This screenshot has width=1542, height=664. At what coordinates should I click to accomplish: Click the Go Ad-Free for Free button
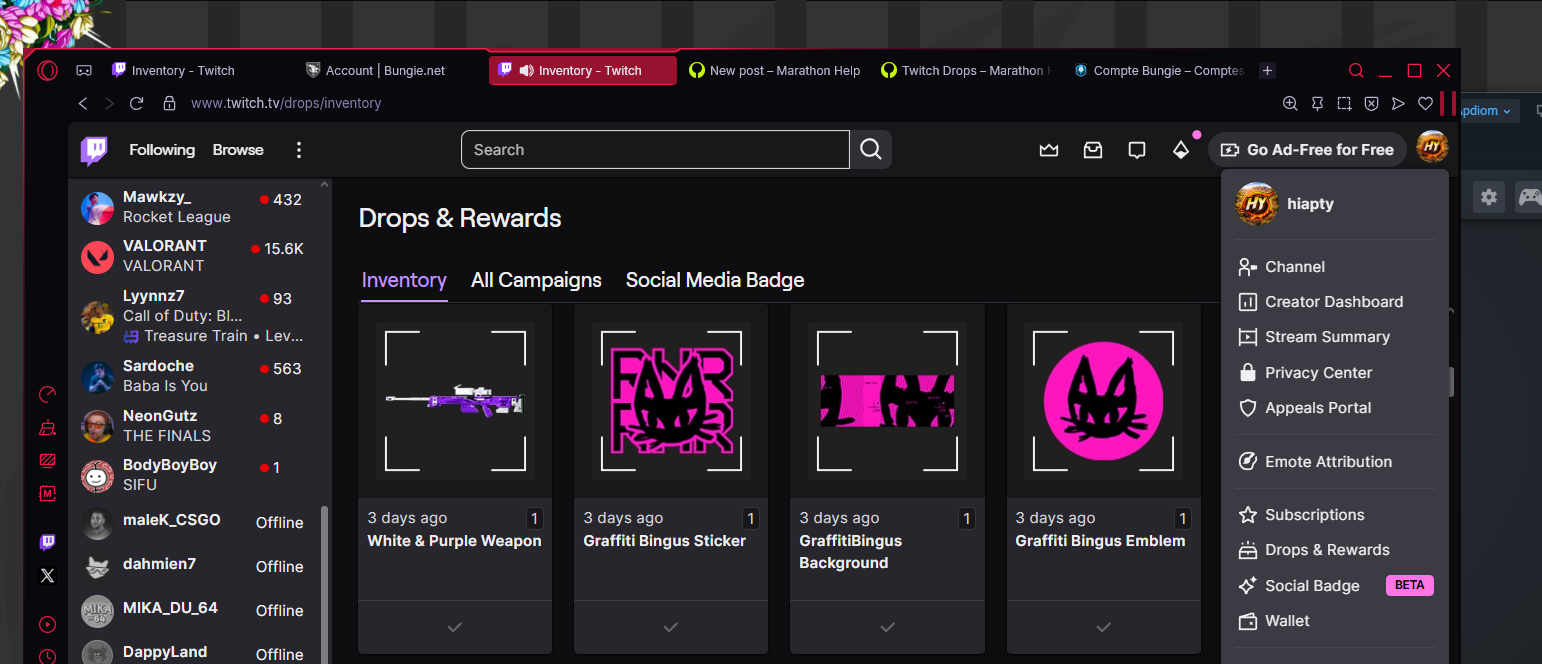[x=1307, y=150]
